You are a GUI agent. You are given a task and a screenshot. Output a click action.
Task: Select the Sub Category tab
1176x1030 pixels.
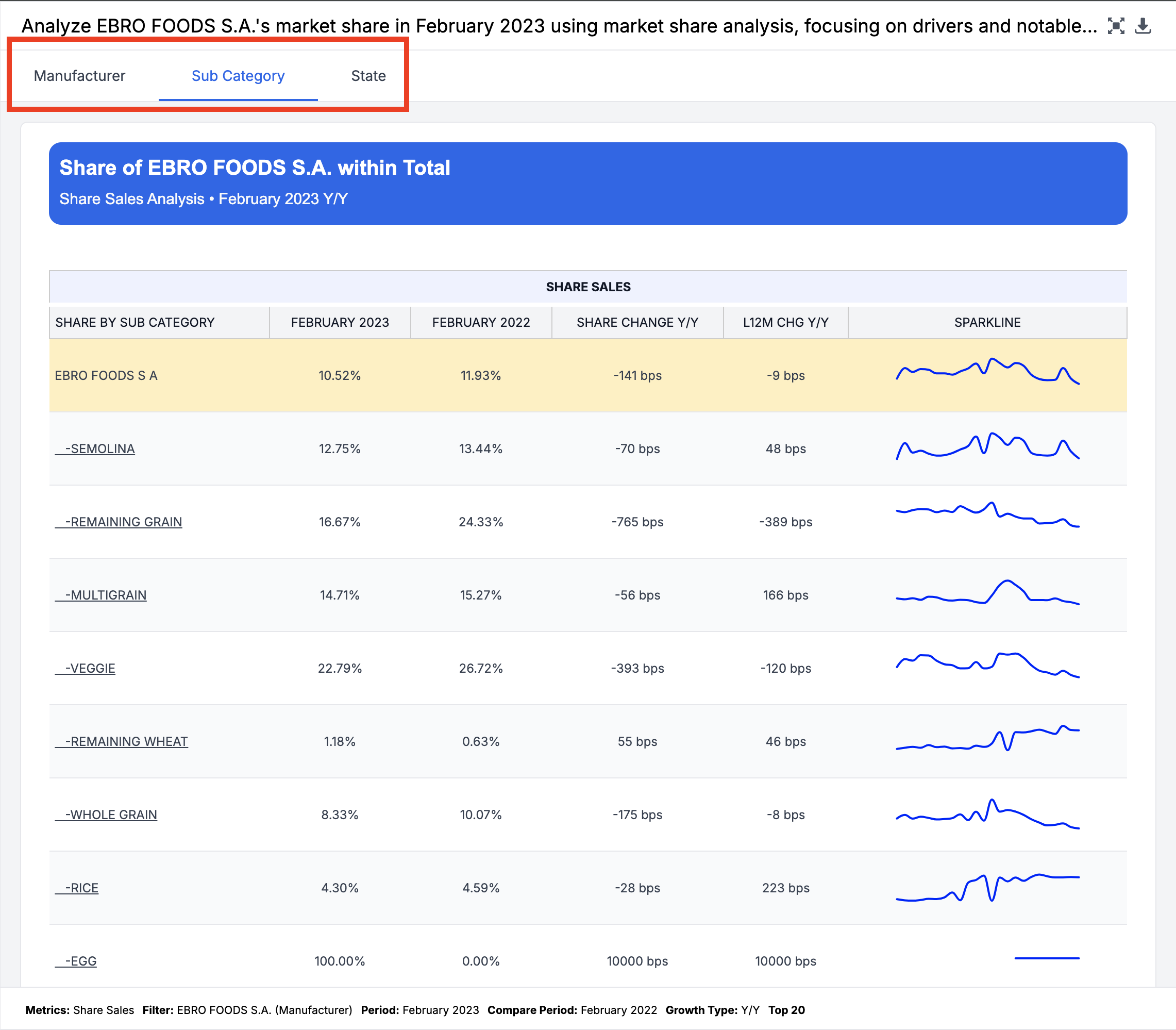238,76
